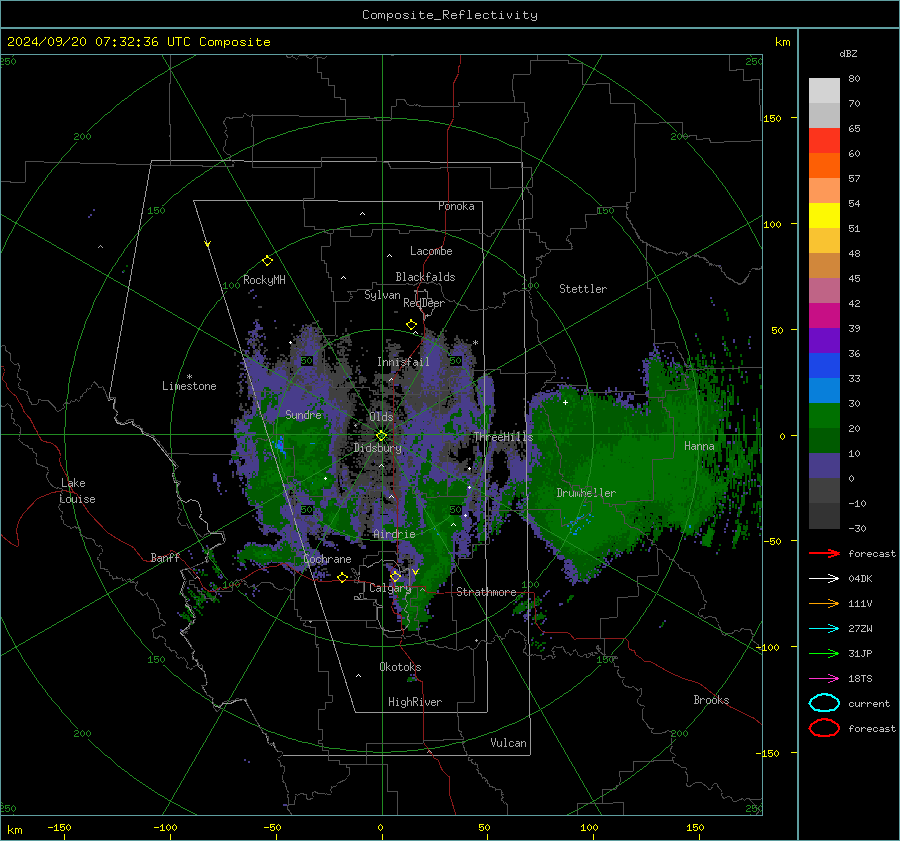Screen dimensions: 900x841
Task: Click the Strathmore map label
Action: coord(486,592)
